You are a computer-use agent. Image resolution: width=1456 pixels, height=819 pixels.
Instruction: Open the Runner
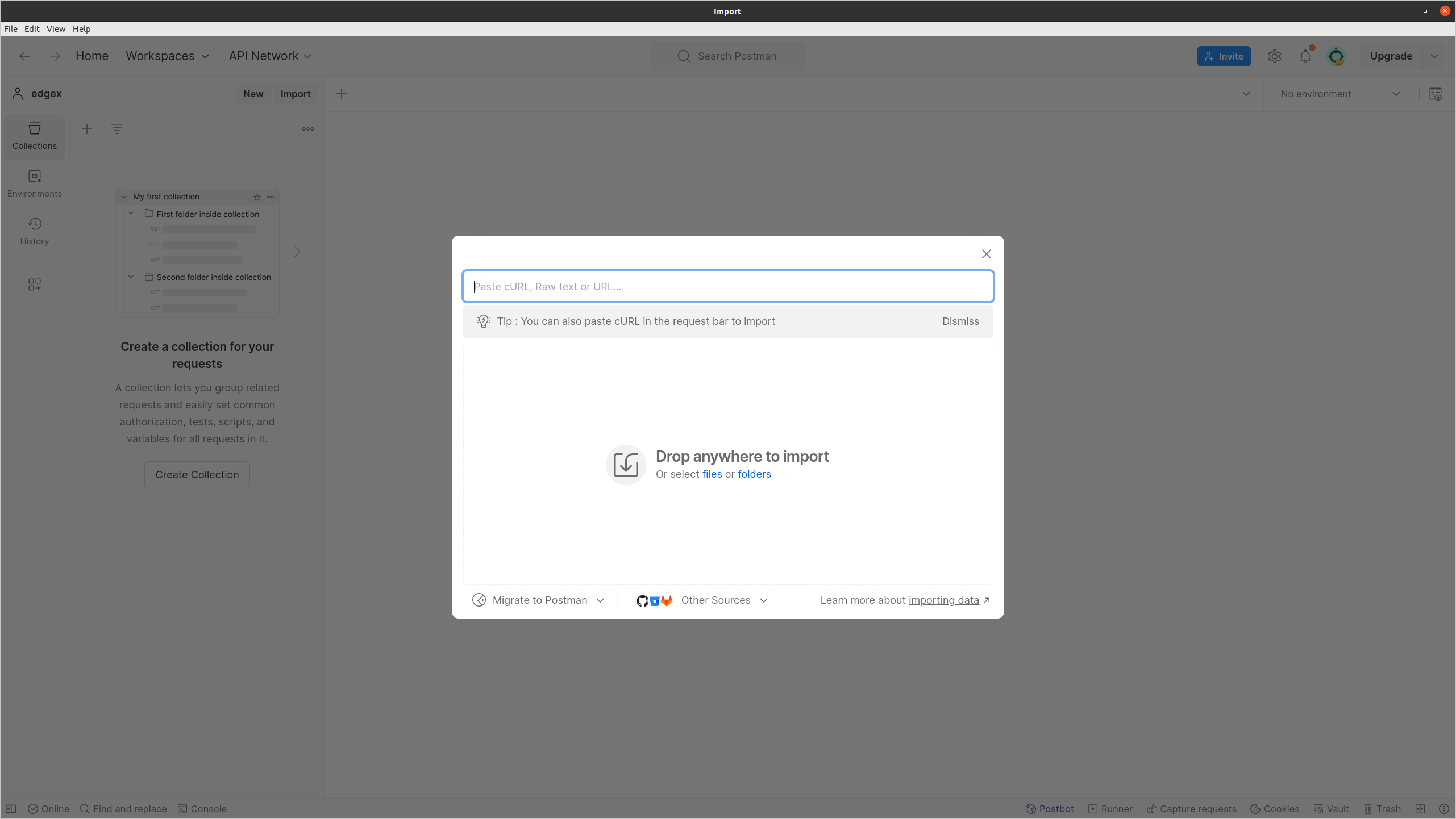click(1110, 809)
